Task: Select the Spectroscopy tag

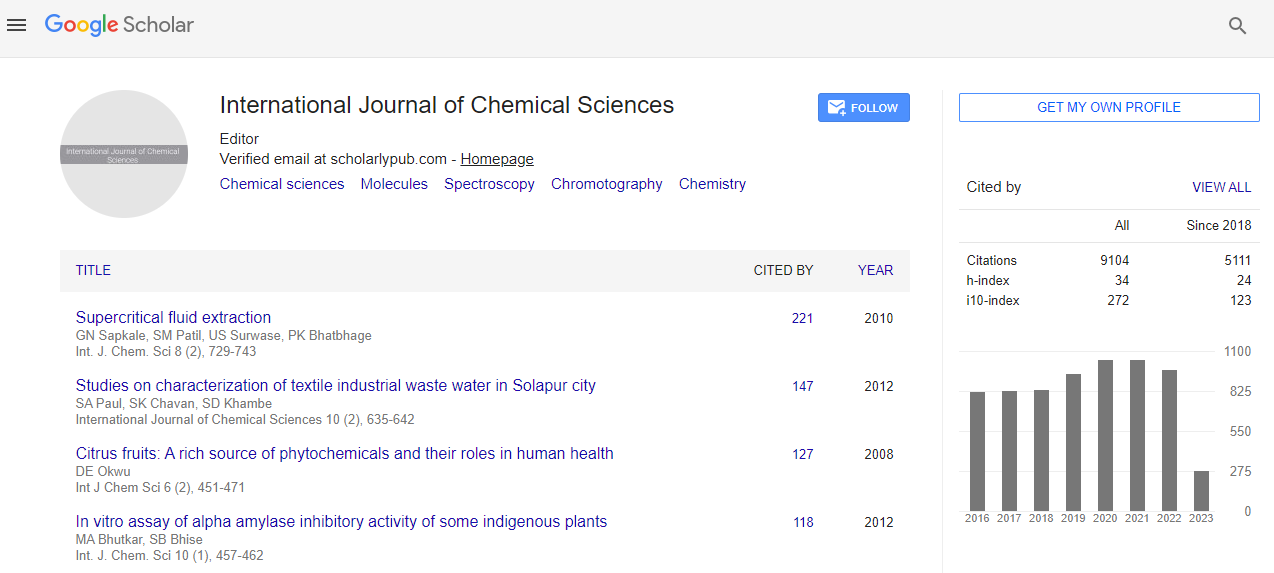Action: 489,184
